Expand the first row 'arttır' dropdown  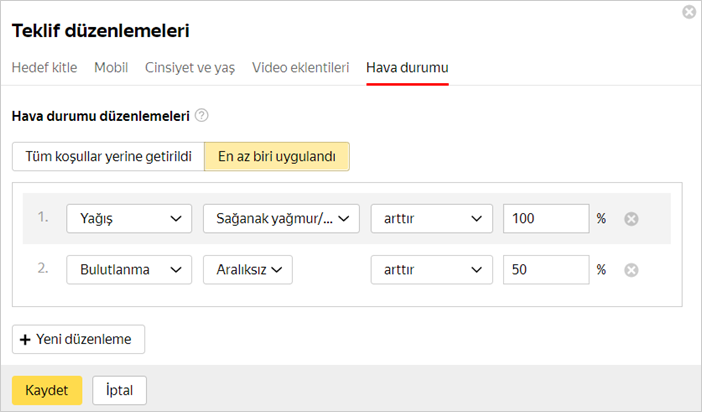[432, 219]
